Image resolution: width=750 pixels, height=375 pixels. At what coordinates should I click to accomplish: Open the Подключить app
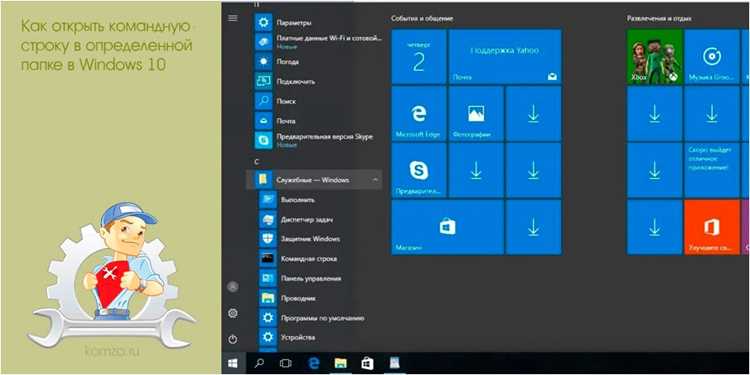[317, 81]
